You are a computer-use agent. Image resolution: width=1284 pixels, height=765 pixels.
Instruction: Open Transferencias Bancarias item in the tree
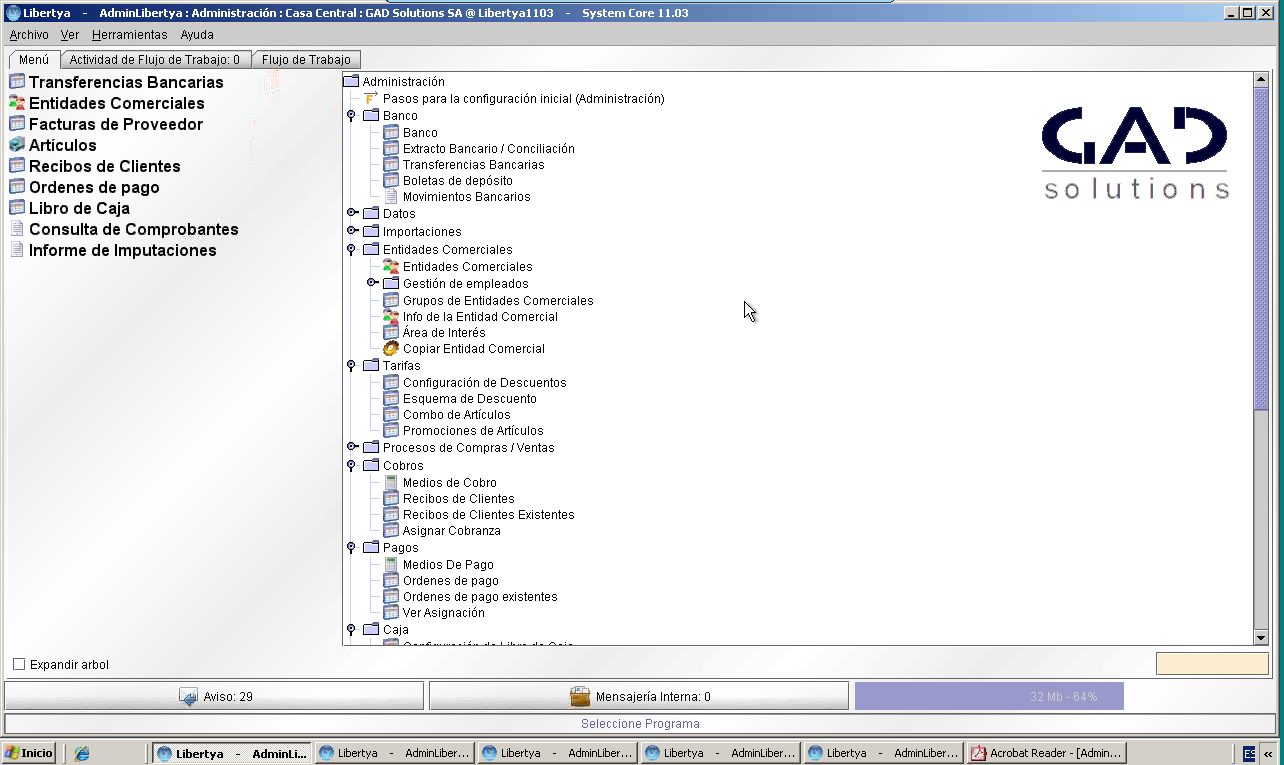473,165
